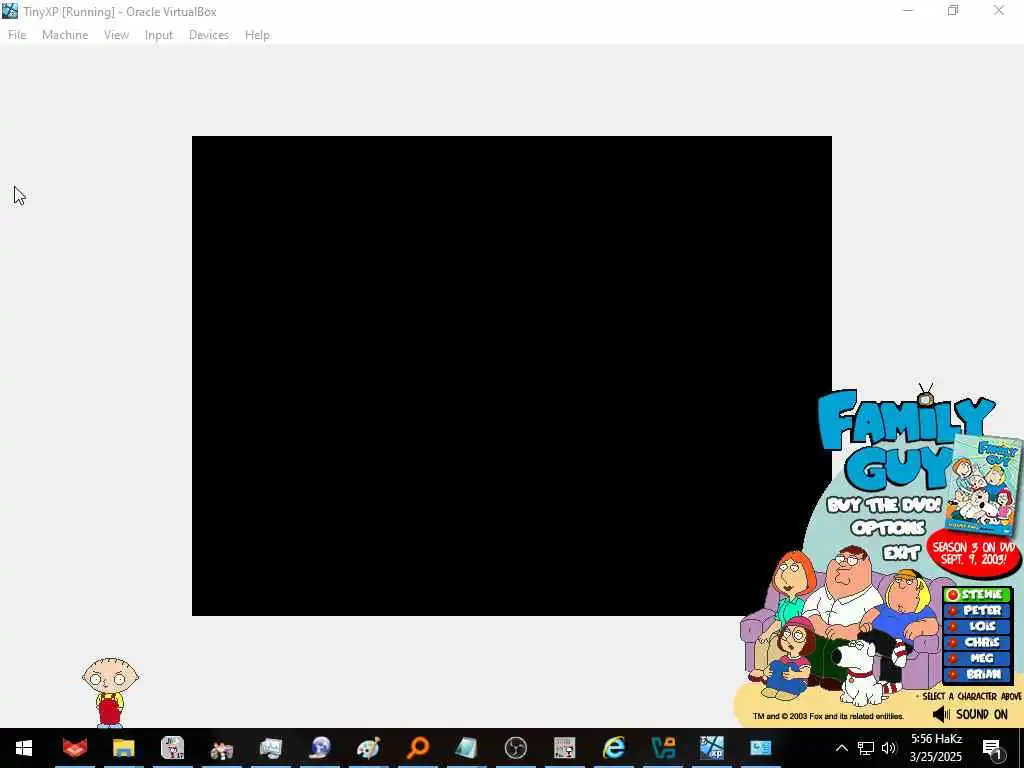Open red fox-face taskbar app
This screenshot has height=768, width=1024.
tap(74, 748)
